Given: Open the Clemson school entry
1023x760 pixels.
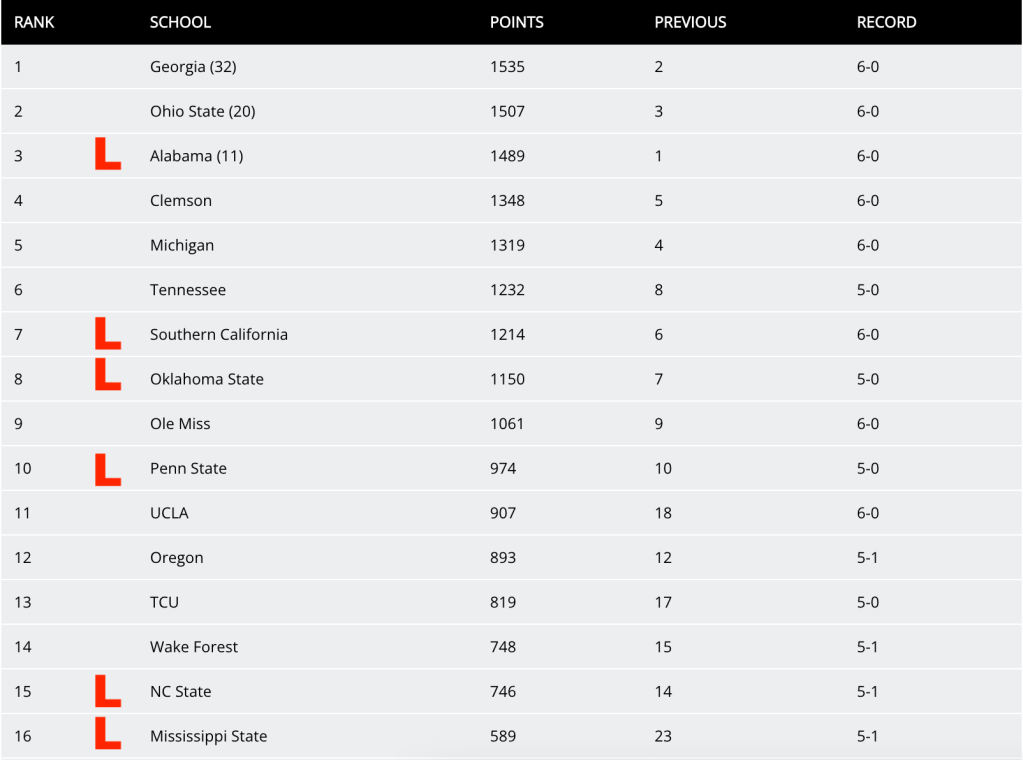Looking at the screenshot, I should [x=181, y=200].
